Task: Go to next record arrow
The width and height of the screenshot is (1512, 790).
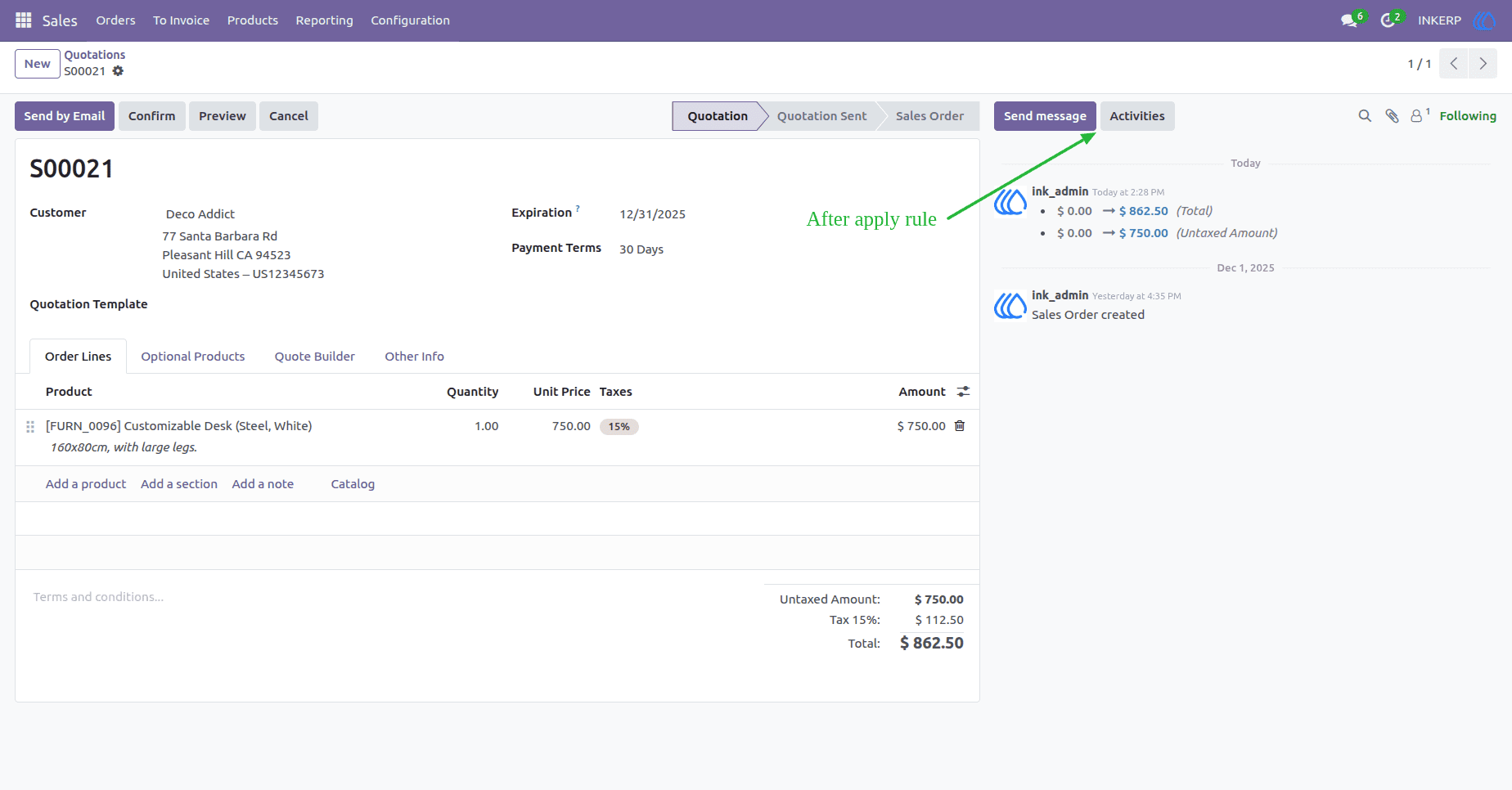Action: [1483, 64]
